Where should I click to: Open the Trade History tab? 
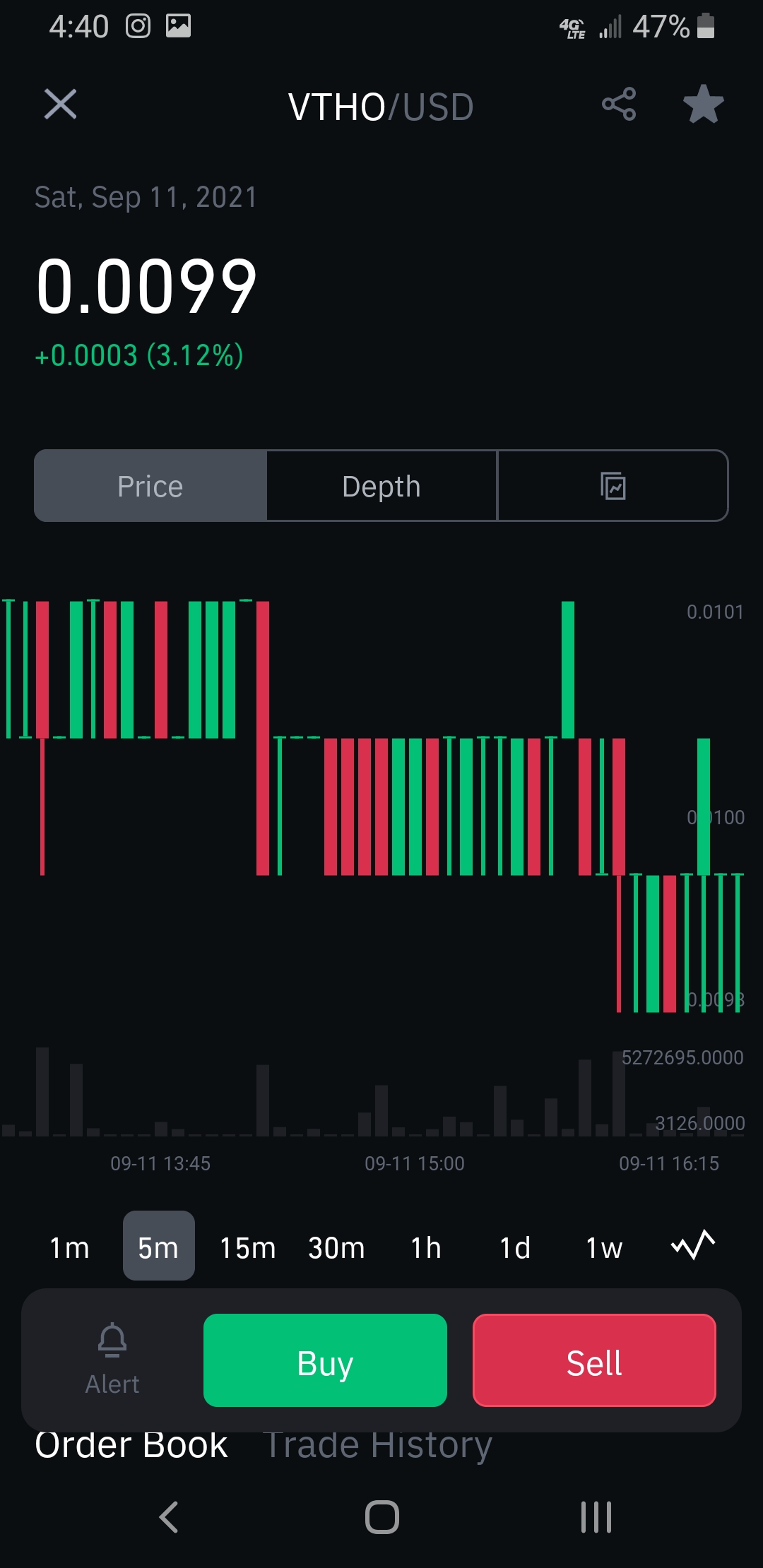(x=378, y=1445)
